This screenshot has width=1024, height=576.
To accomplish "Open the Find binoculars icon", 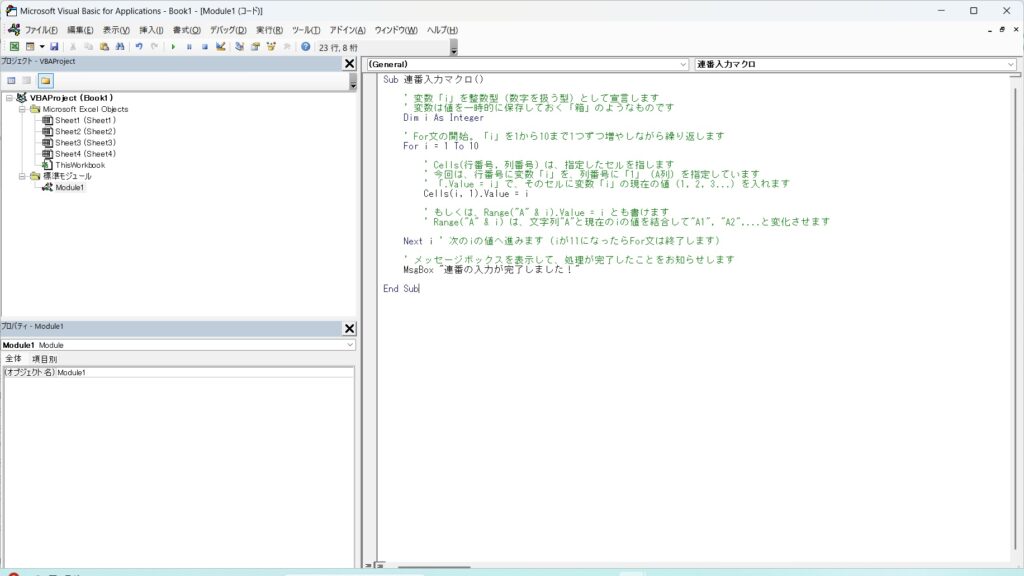I will 120,46.
